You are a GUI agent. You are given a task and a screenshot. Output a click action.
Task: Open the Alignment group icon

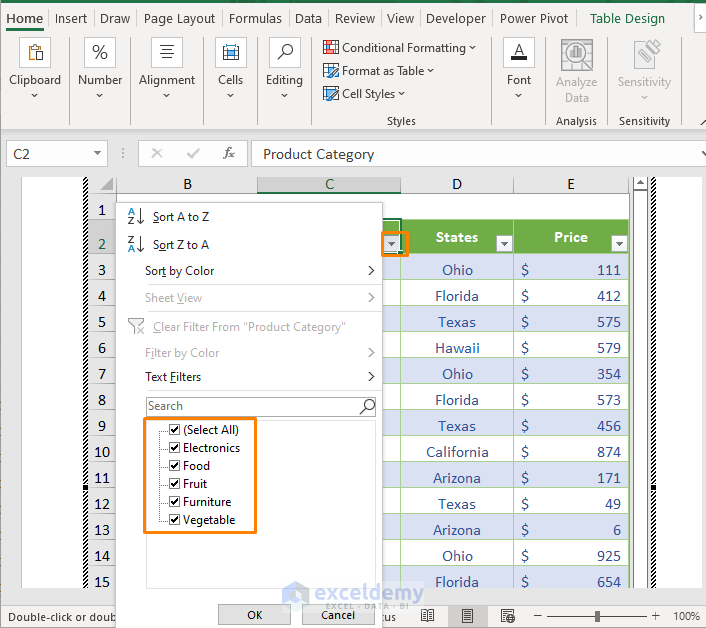click(167, 54)
